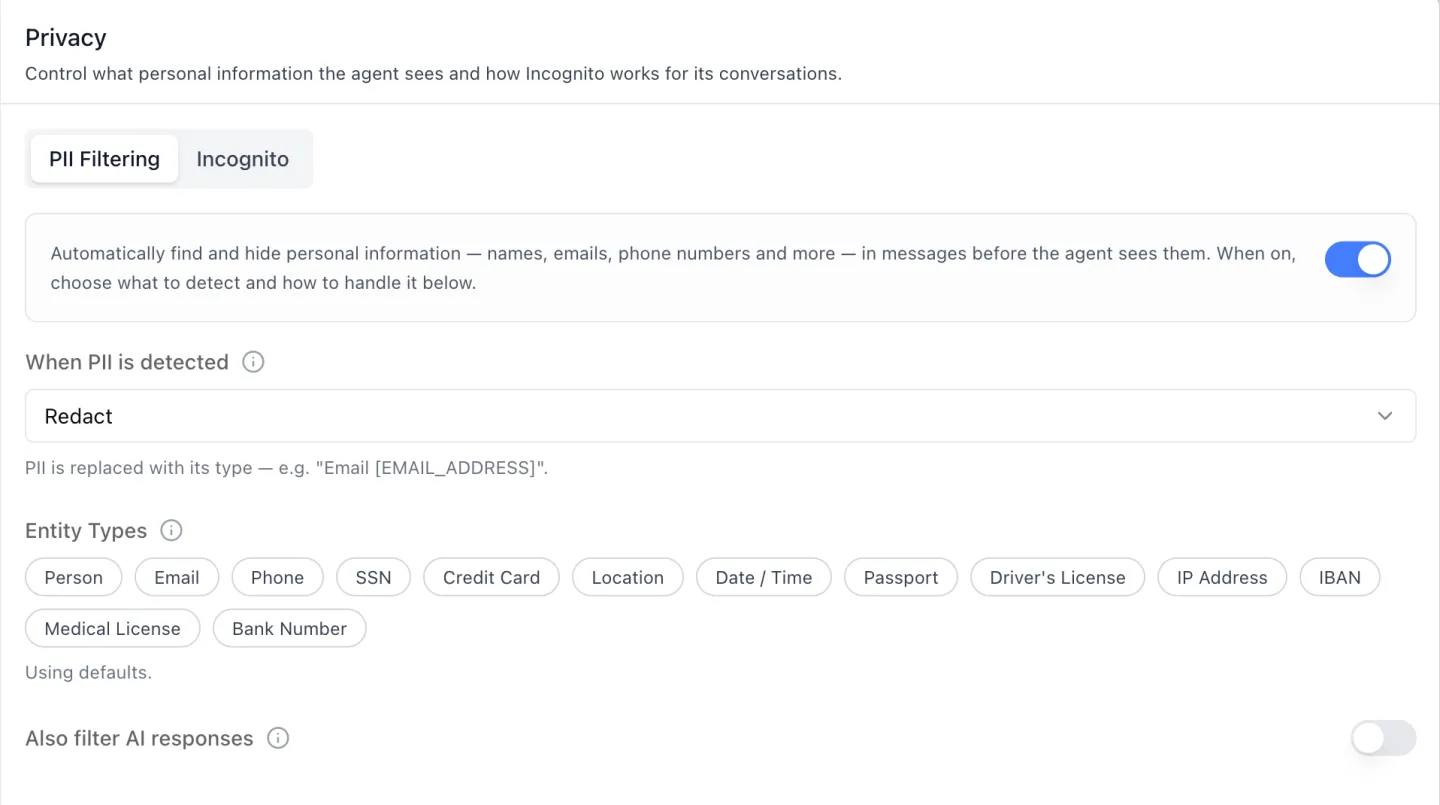1440x805 pixels.
Task: Select the IBAN entity chip
Action: tap(1340, 577)
